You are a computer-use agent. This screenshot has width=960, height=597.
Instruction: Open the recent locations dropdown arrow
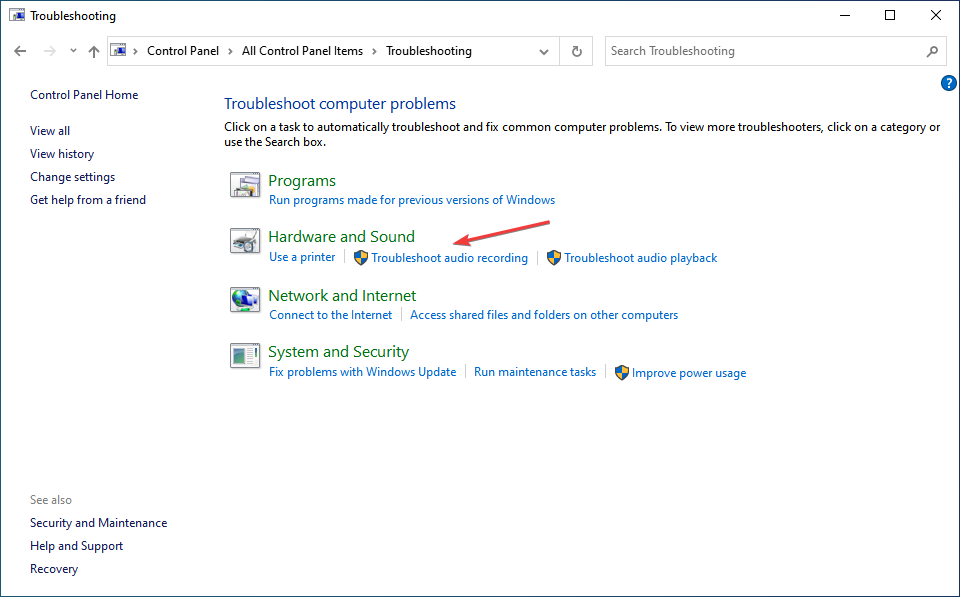tap(73, 51)
